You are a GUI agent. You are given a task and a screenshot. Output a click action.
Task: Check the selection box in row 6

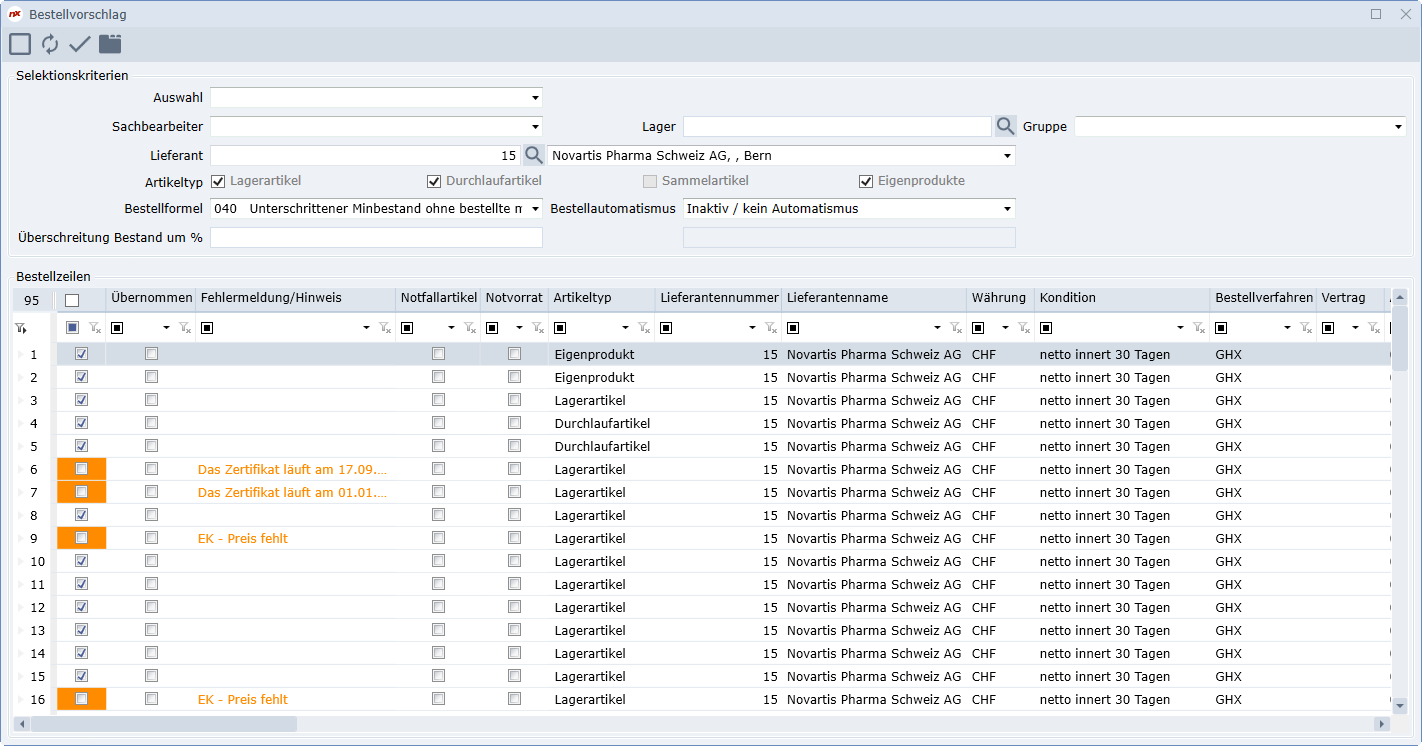click(x=82, y=469)
